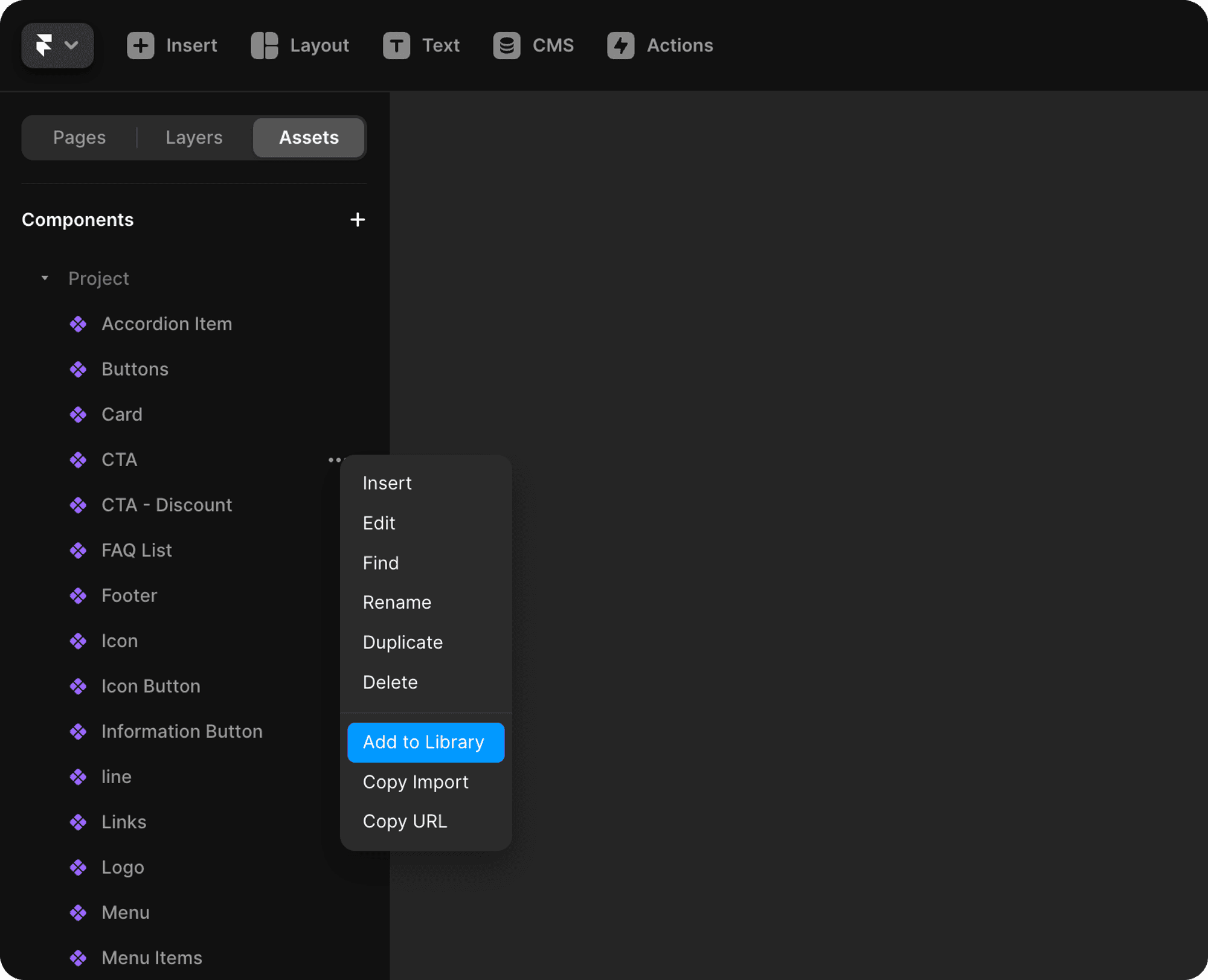Click the Accordion Item component icon
The image size is (1208, 980).
(x=79, y=324)
